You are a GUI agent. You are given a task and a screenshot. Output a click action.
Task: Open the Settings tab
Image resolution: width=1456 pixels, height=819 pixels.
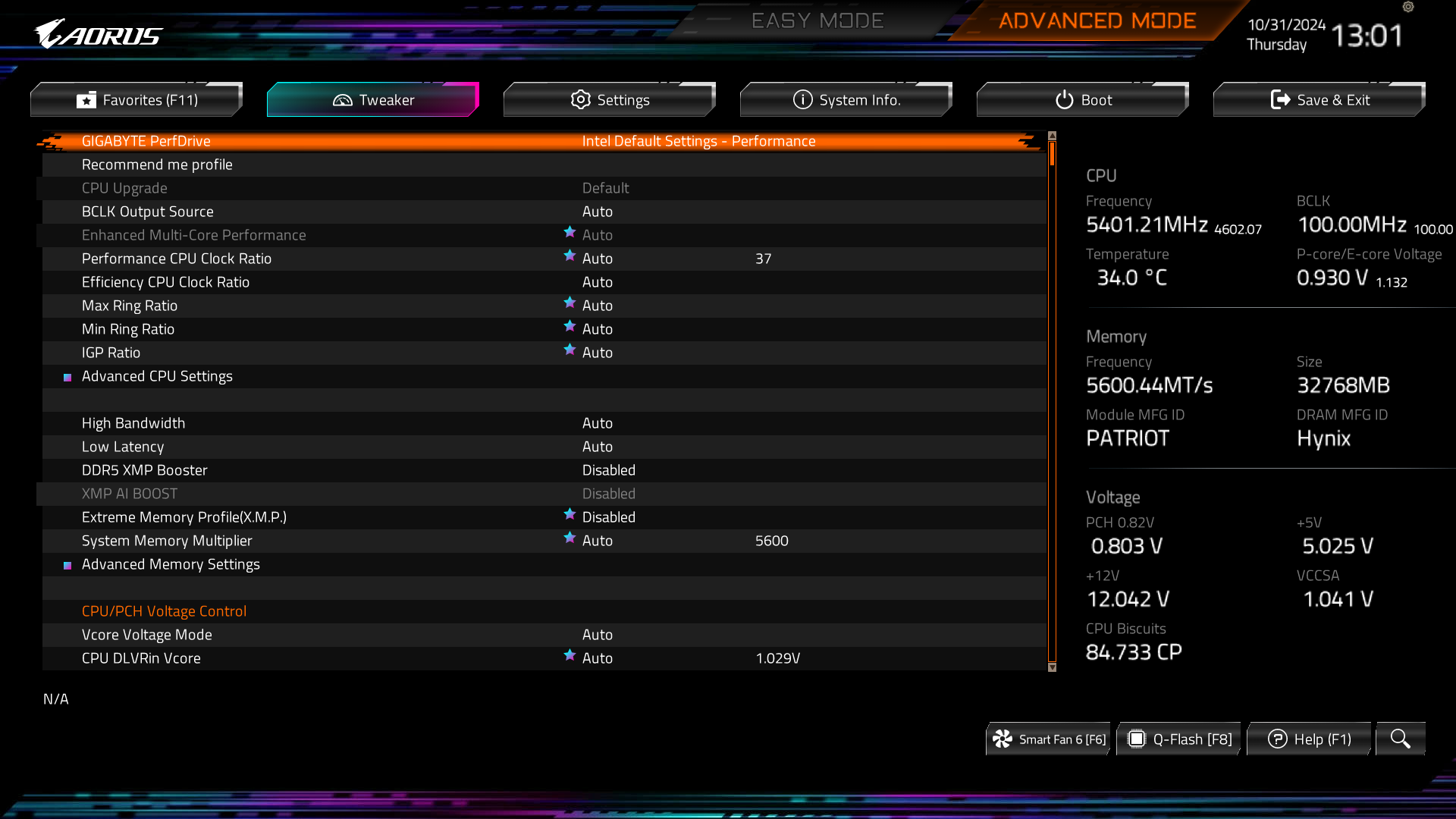click(x=609, y=100)
